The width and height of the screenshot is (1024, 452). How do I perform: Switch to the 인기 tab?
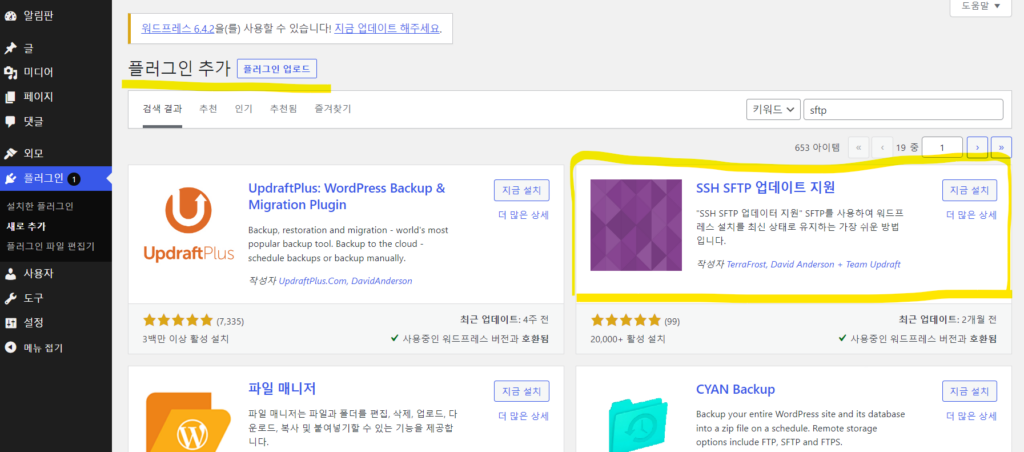point(244,109)
